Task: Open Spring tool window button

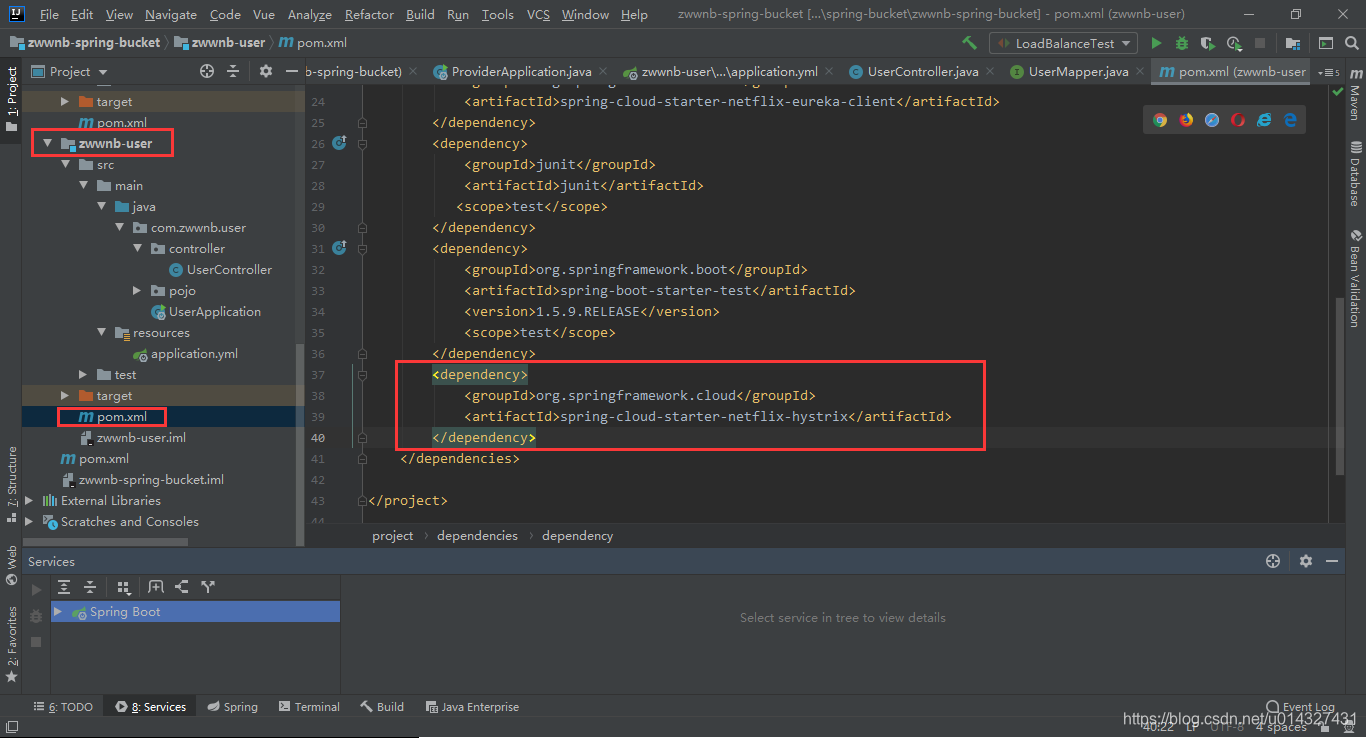Action: (232, 706)
